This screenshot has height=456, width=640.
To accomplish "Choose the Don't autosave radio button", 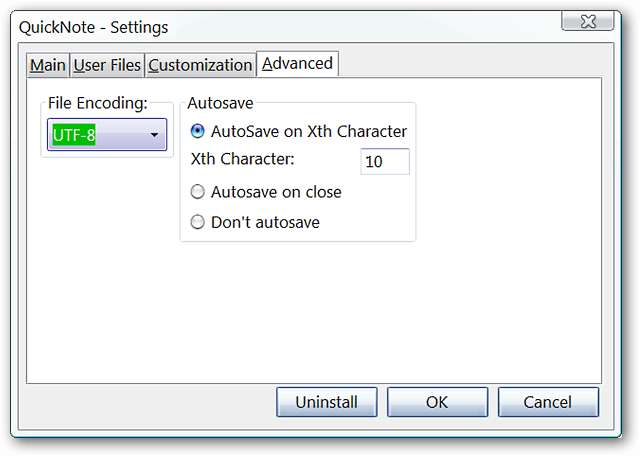I will pyautogui.click(x=198, y=222).
